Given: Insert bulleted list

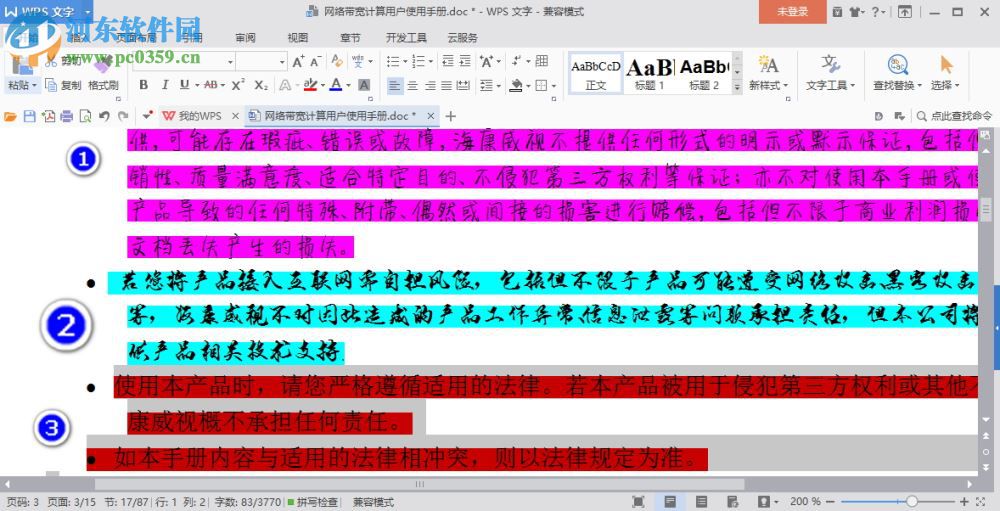Looking at the screenshot, I should pyautogui.click(x=393, y=61).
